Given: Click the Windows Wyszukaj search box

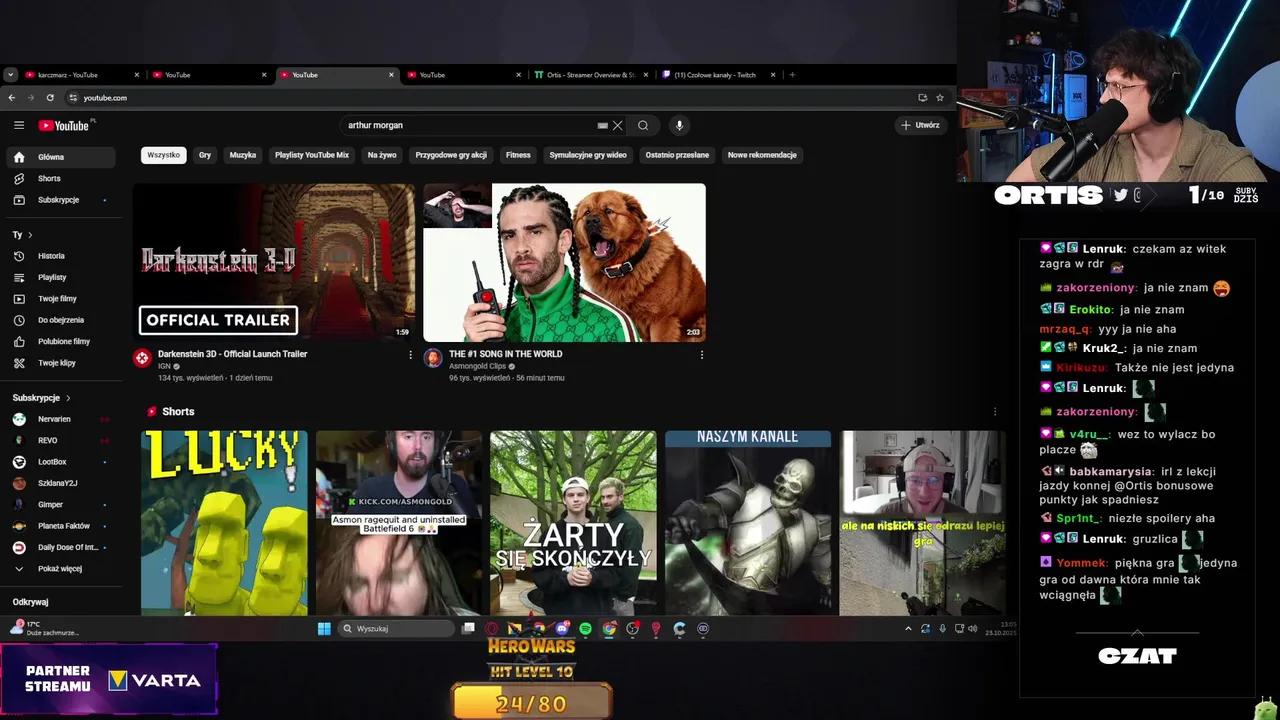Looking at the screenshot, I should (x=396, y=628).
